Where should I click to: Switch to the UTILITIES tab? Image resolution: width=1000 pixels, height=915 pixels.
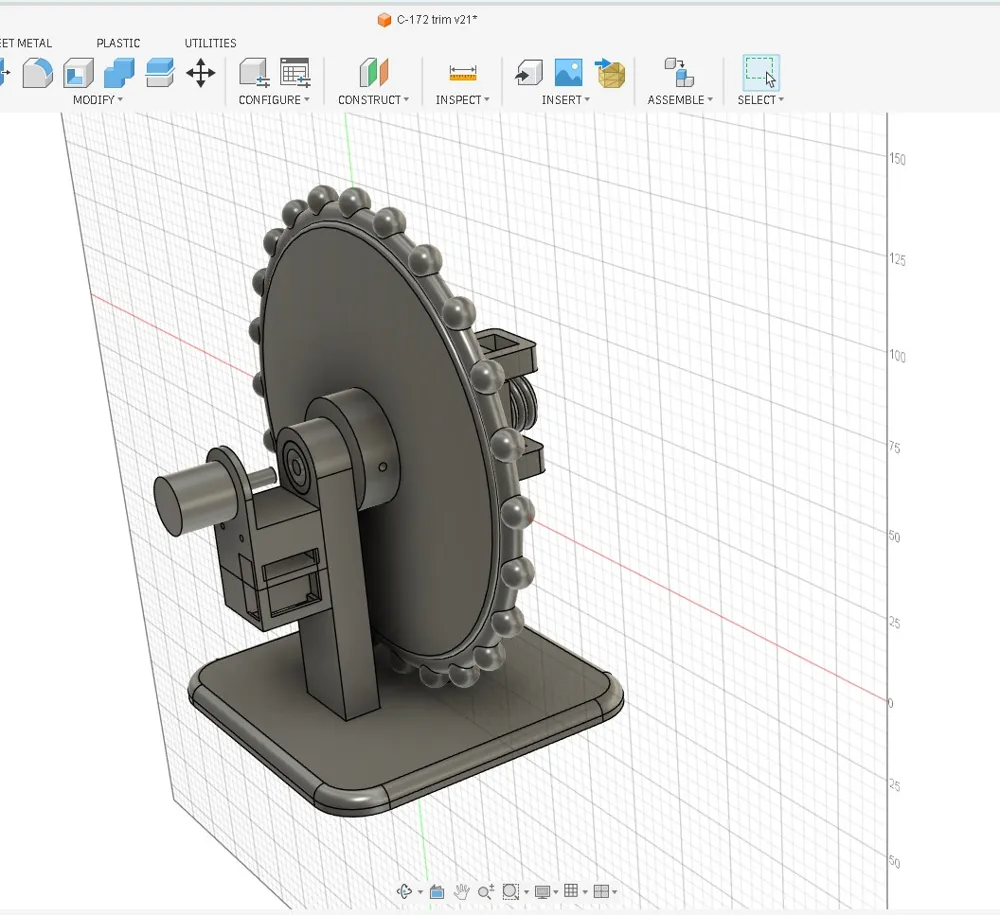[210, 43]
